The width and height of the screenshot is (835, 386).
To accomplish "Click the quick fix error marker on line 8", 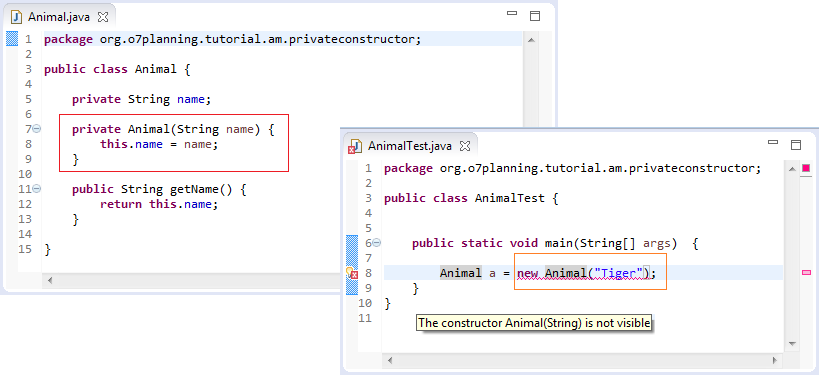I will pyautogui.click(x=352, y=274).
